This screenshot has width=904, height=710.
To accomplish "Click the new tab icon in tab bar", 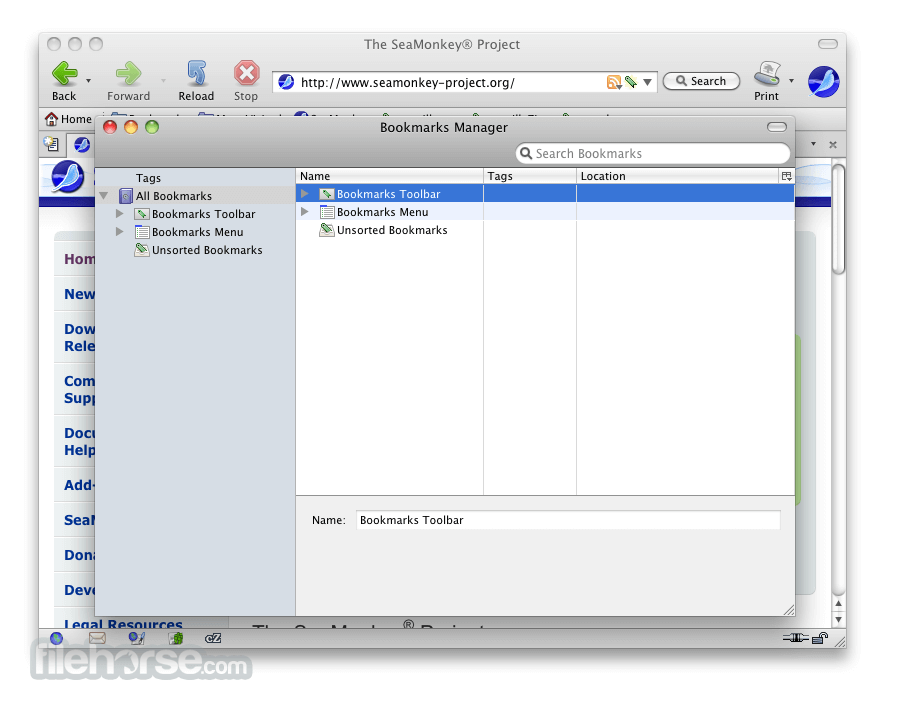I will click(51, 143).
